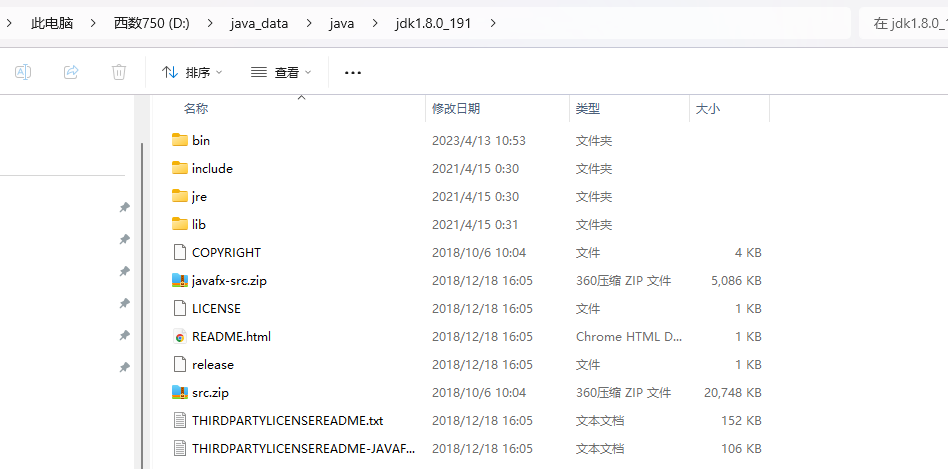Image resolution: width=948 pixels, height=469 pixels.
Task: Open the Sort (排序) dropdown
Action: click(192, 73)
